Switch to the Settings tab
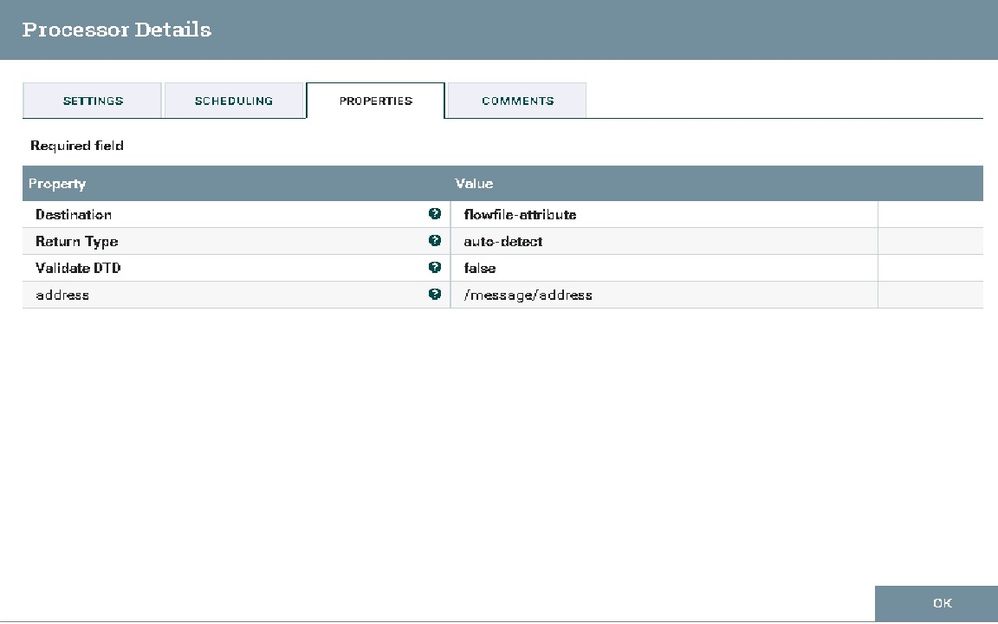 click(x=92, y=101)
